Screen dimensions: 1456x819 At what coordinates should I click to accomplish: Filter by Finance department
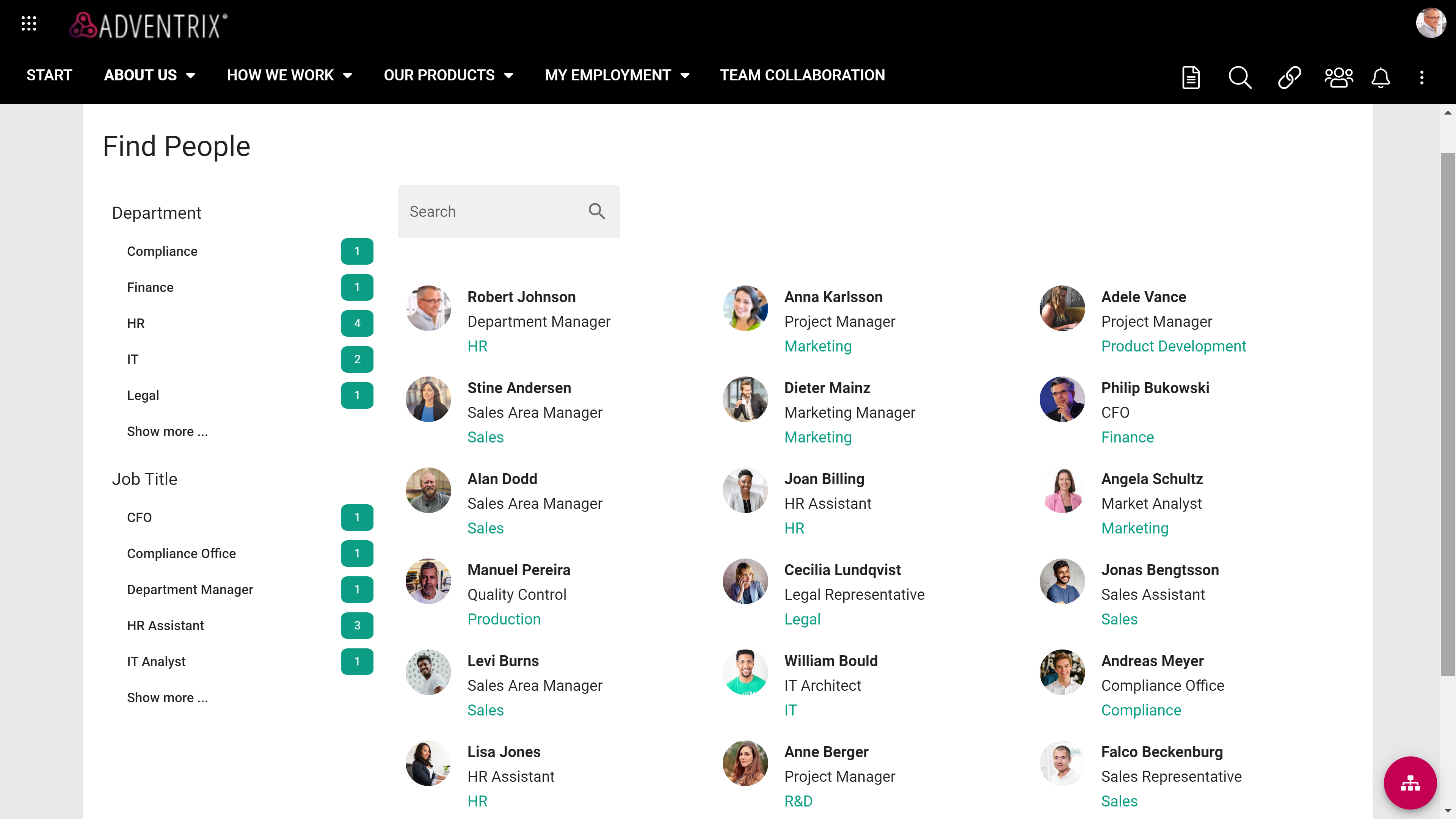coord(150,287)
